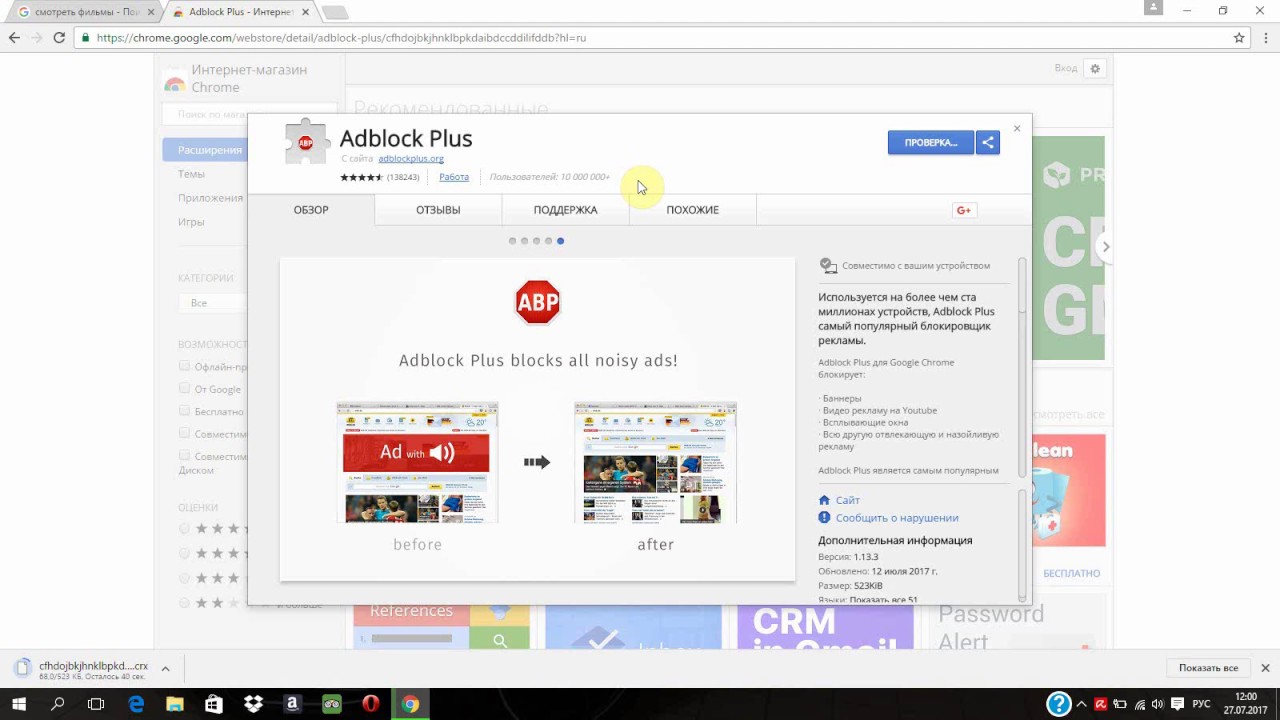The height and width of the screenshot is (720, 1280).
Task: Click the downloading crx file icon
Action: coord(22,669)
